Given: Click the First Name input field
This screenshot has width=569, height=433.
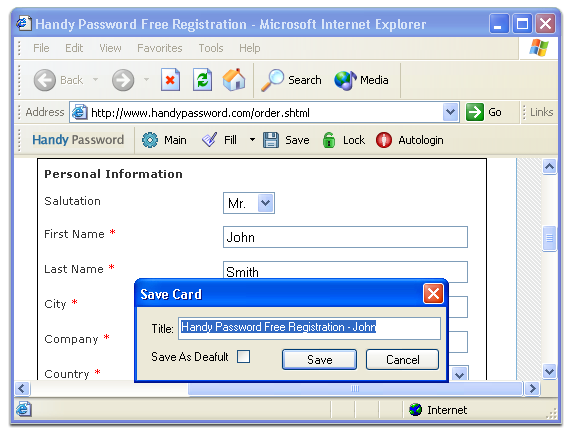Looking at the screenshot, I should (x=345, y=237).
